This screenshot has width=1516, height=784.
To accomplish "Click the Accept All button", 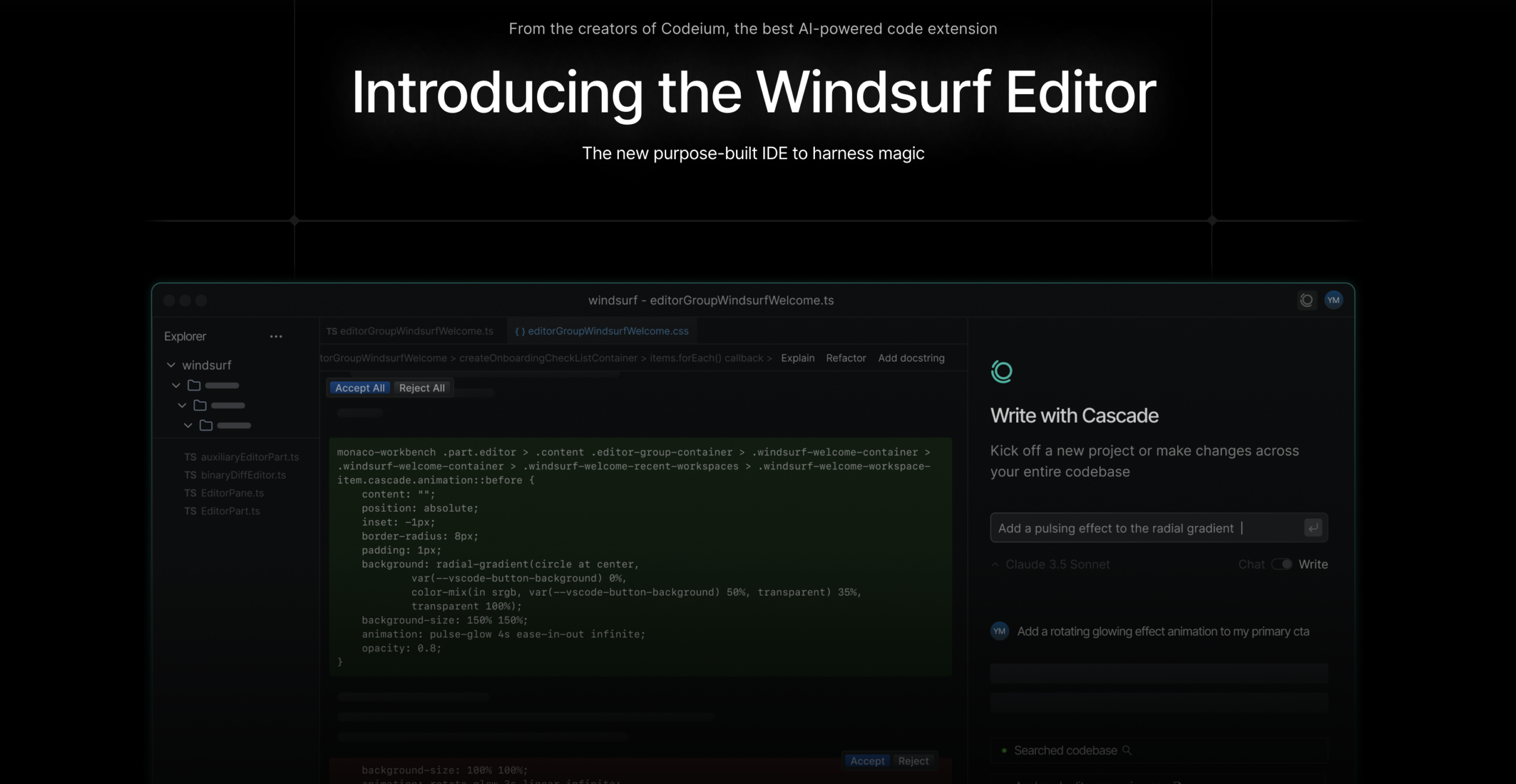I will coord(359,388).
